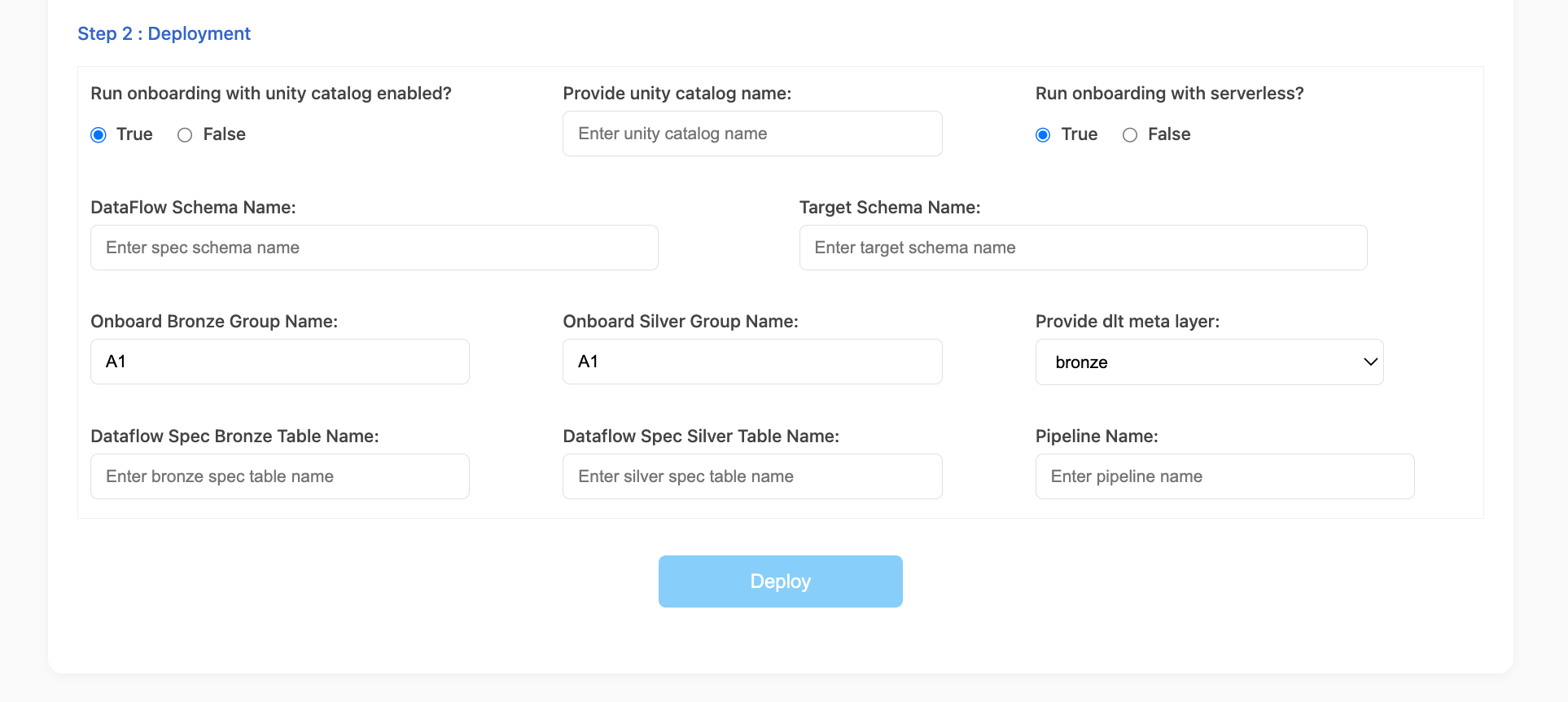Click the 'Dataflow Spec Bronze Table Name:' label

(x=234, y=437)
